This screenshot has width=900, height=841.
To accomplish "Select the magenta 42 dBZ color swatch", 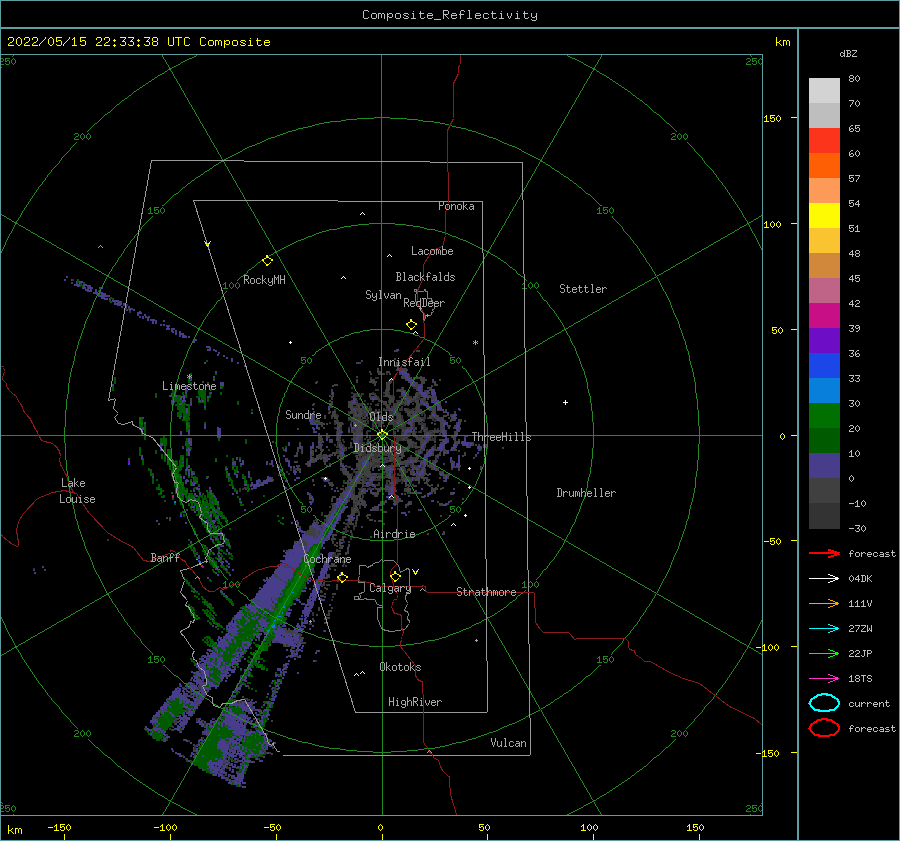I will point(824,315).
